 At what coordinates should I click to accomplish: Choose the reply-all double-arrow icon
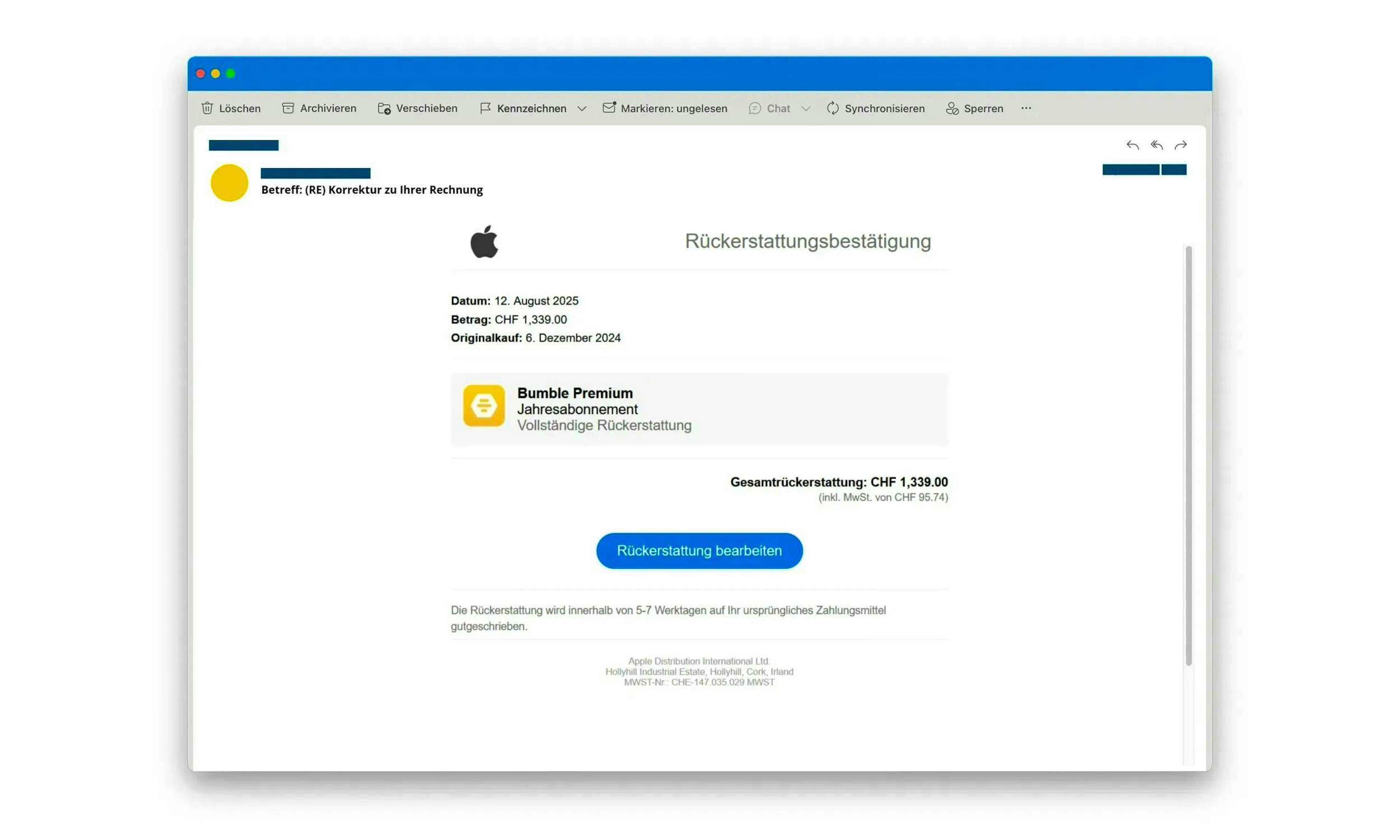[x=1156, y=145]
